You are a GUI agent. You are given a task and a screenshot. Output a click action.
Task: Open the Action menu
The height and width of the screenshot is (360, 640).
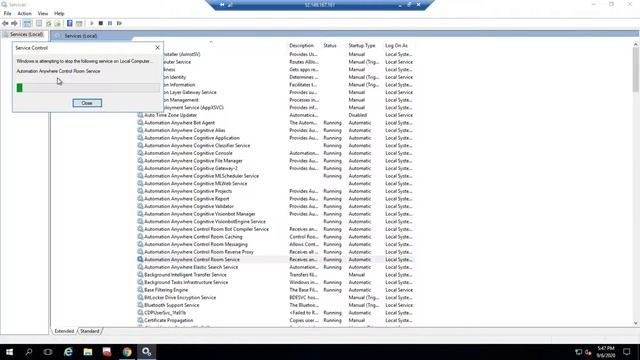coord(24,13)
